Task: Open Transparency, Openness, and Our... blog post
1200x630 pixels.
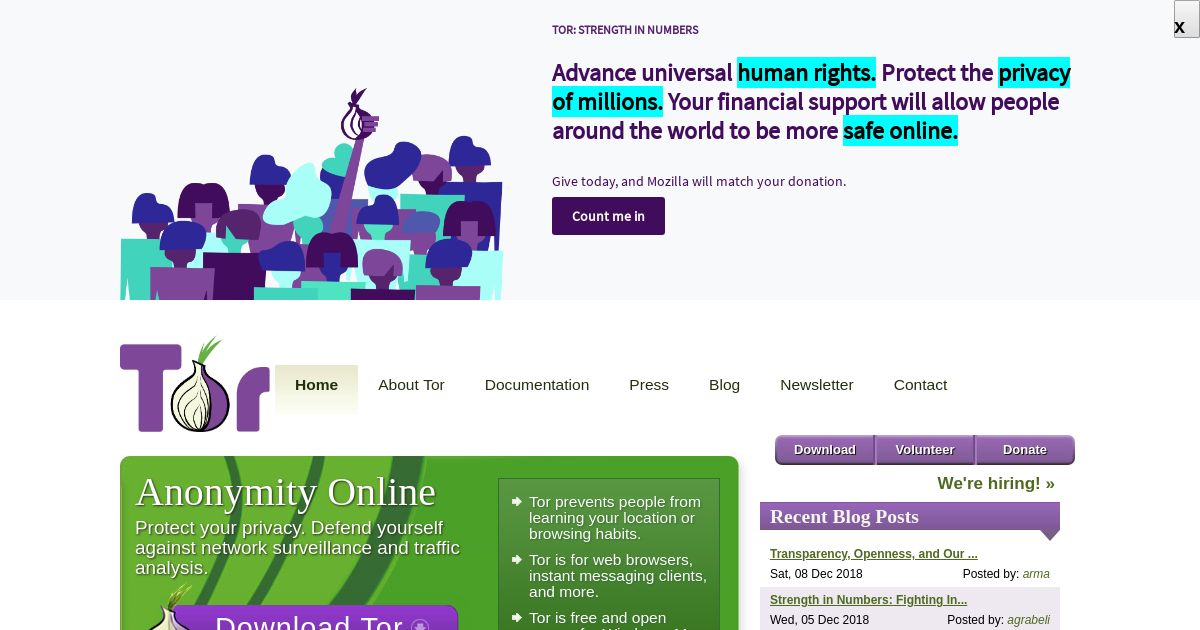Action: (x=874, y=554)
